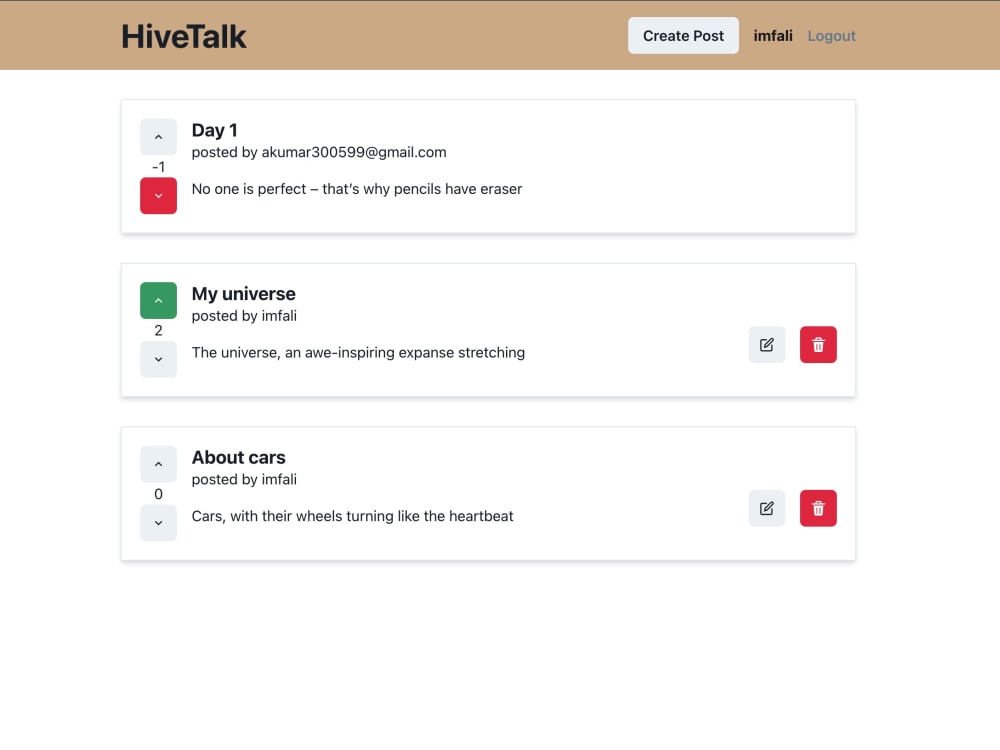Delete the "My universe" post

click(818, 345)
